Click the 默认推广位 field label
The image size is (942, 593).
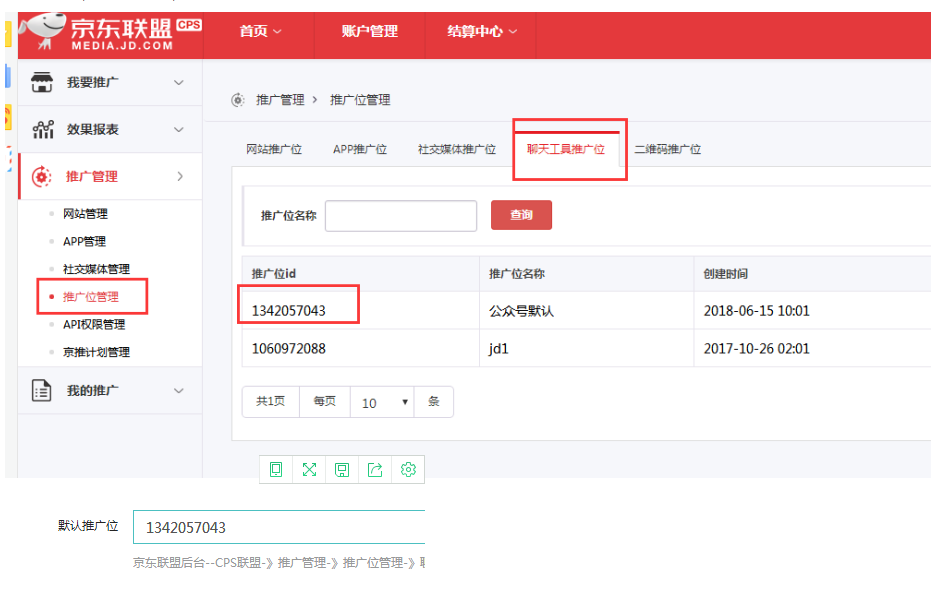pos(88,526)
